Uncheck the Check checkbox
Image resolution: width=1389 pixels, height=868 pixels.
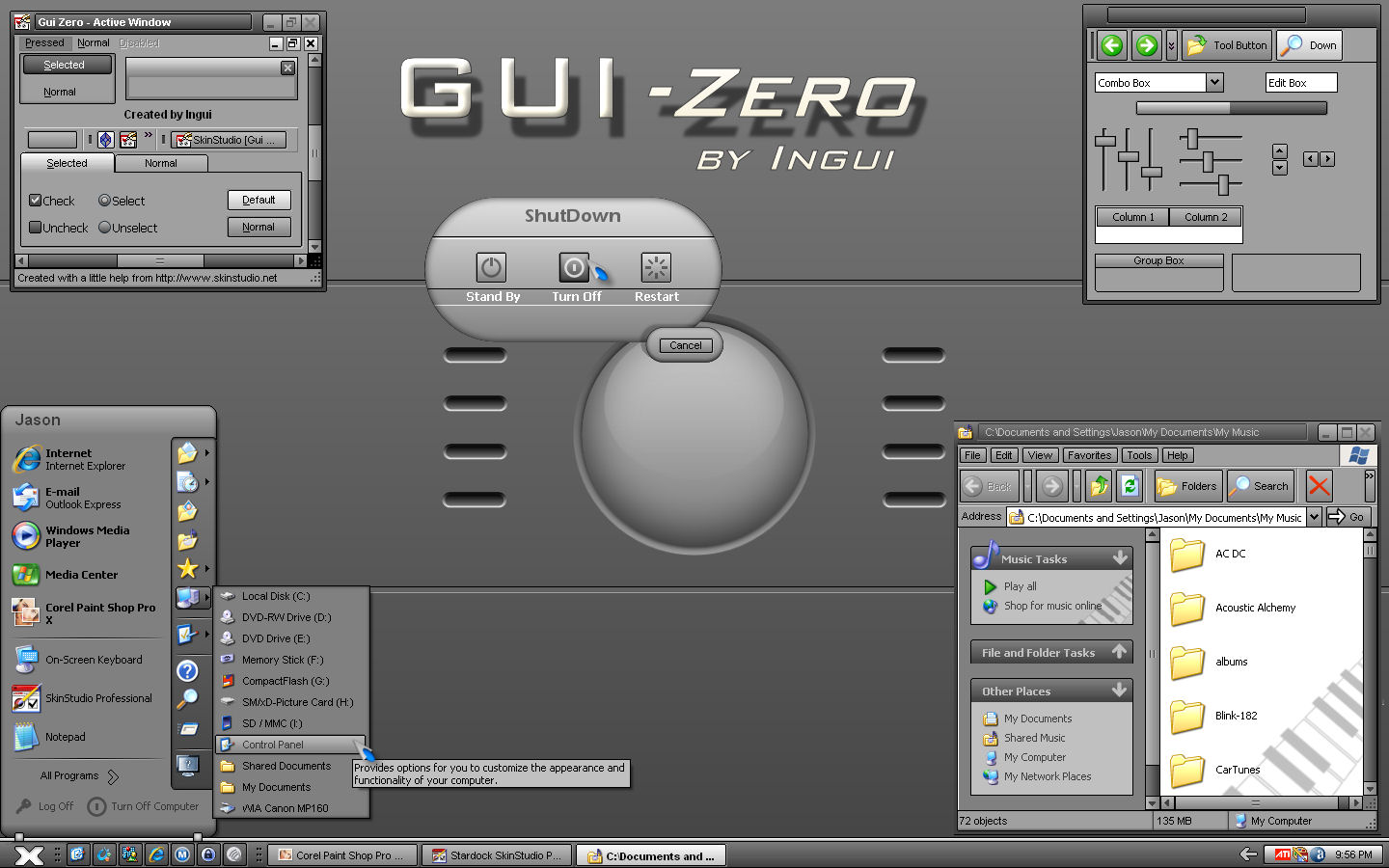click(36, 200)
